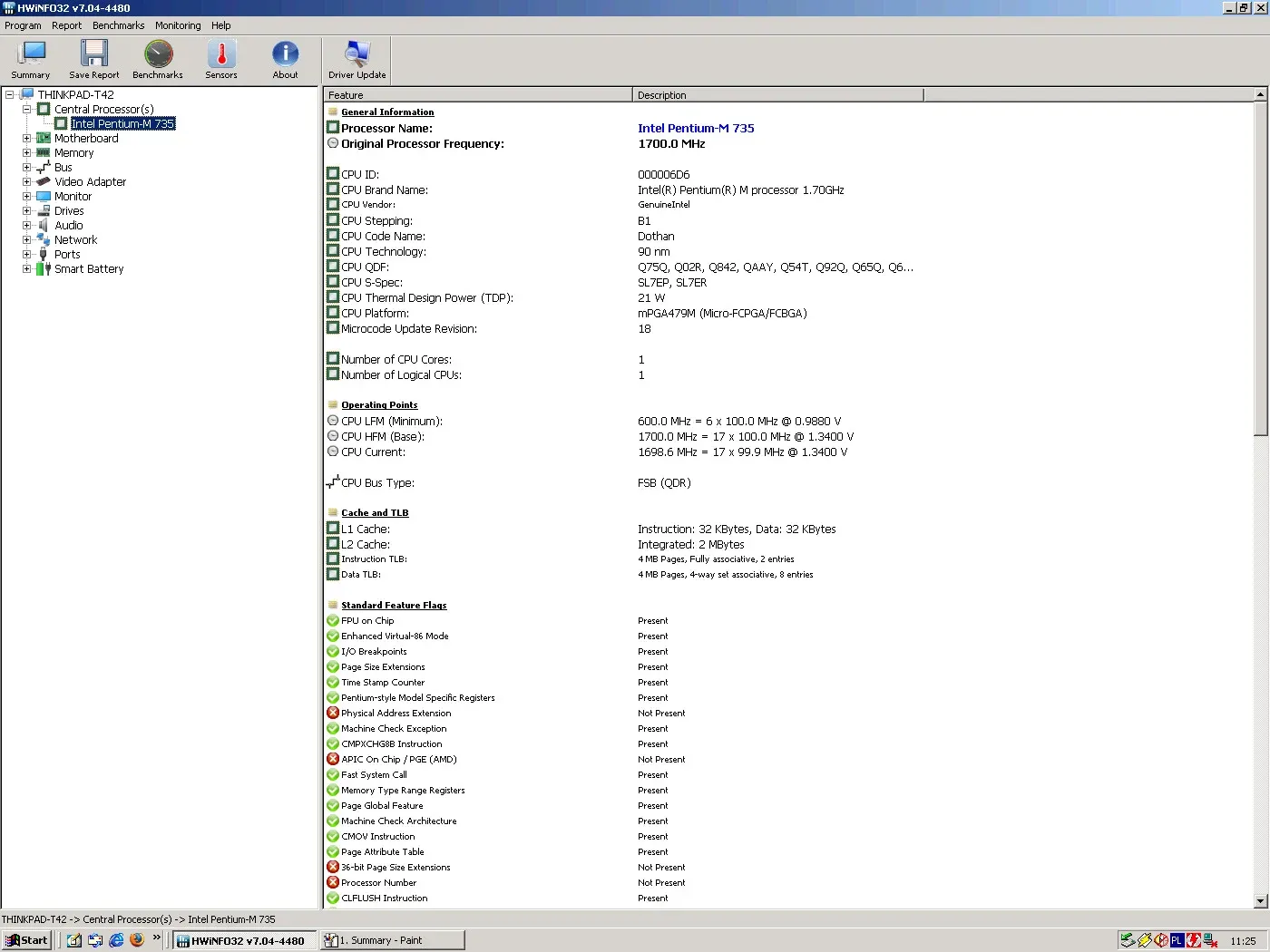Click the CPU LFM (Minimum) clock icon
The width and height of the screenshot is (1270, 952).
pos(333,422)
